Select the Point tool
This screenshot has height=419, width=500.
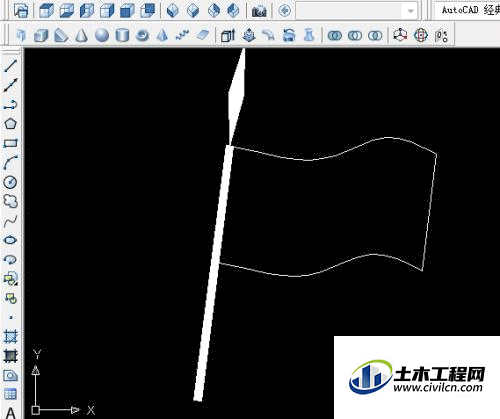[11, 317]
